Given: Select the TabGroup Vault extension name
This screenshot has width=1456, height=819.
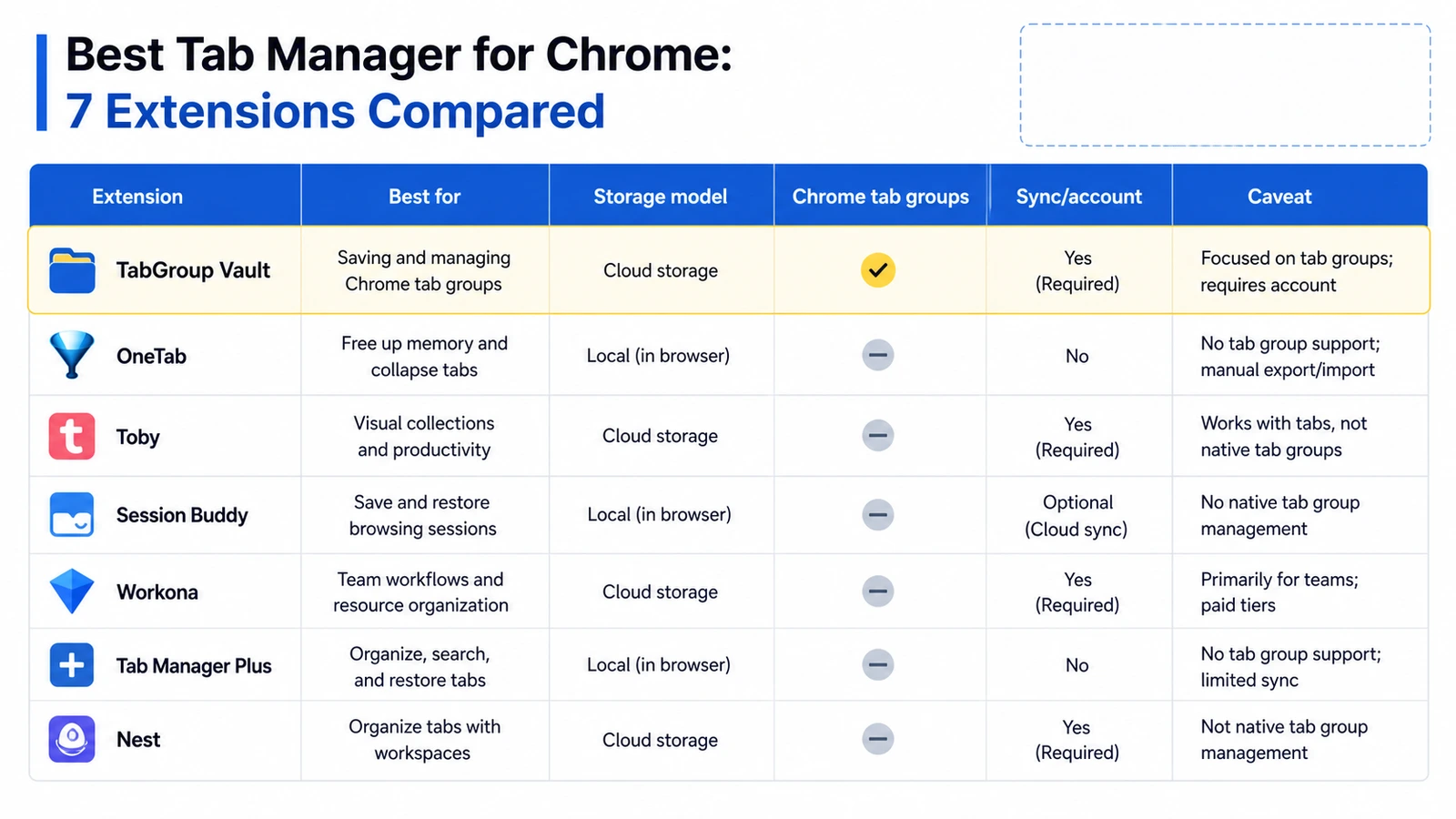Looking at the screenshot, I should click(x=193, y=270).
